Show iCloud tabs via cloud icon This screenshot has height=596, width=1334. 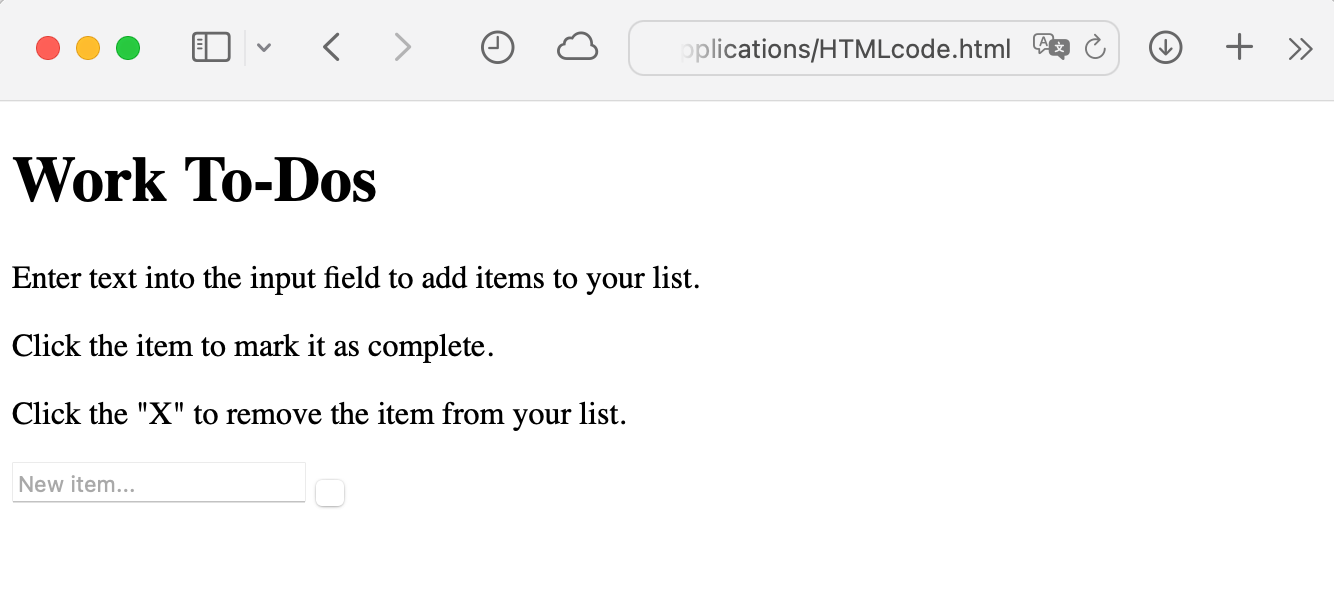point(577,47)
